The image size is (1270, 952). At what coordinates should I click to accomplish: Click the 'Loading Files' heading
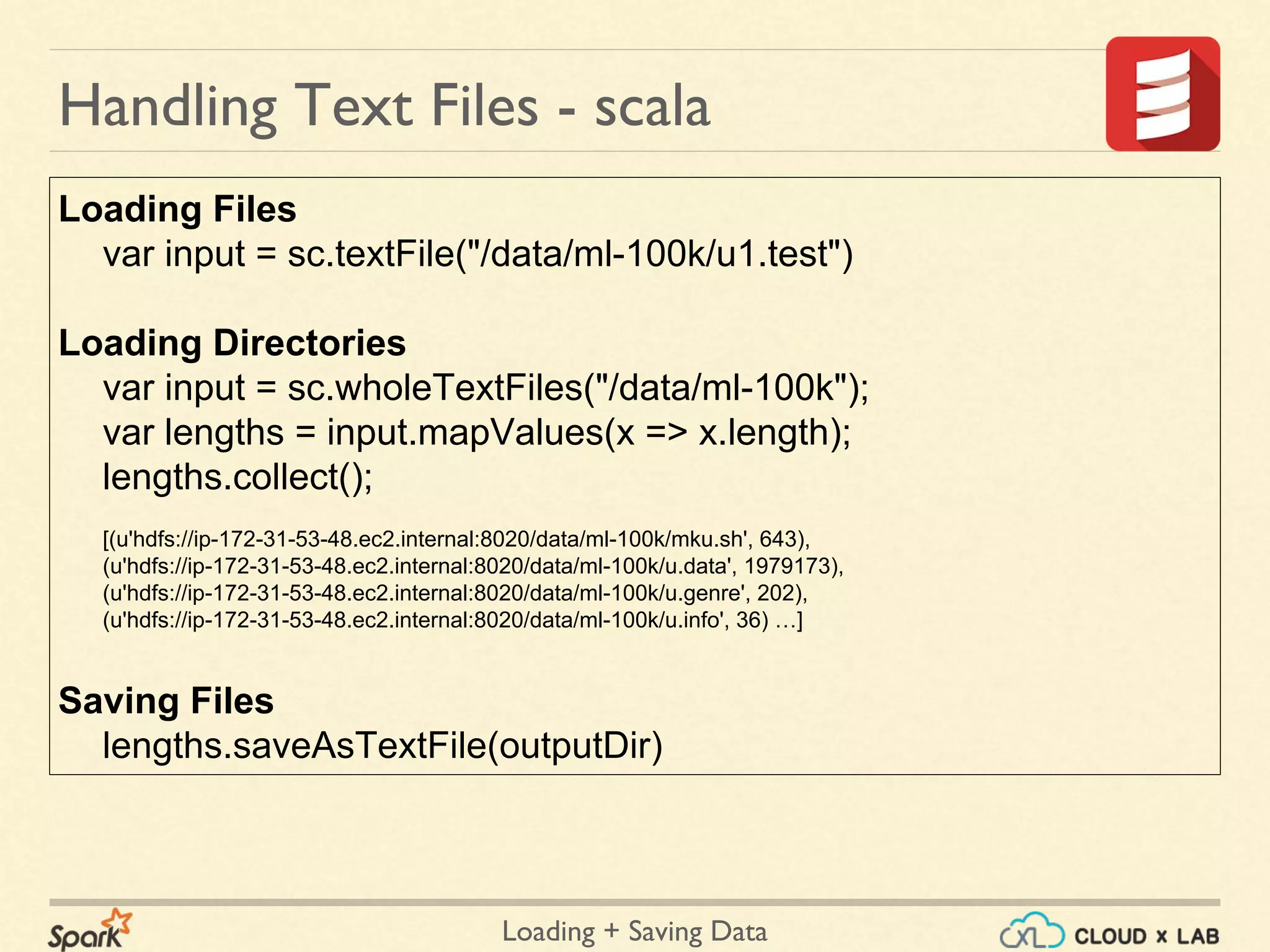pyautogui.click(x=177, y=209)
